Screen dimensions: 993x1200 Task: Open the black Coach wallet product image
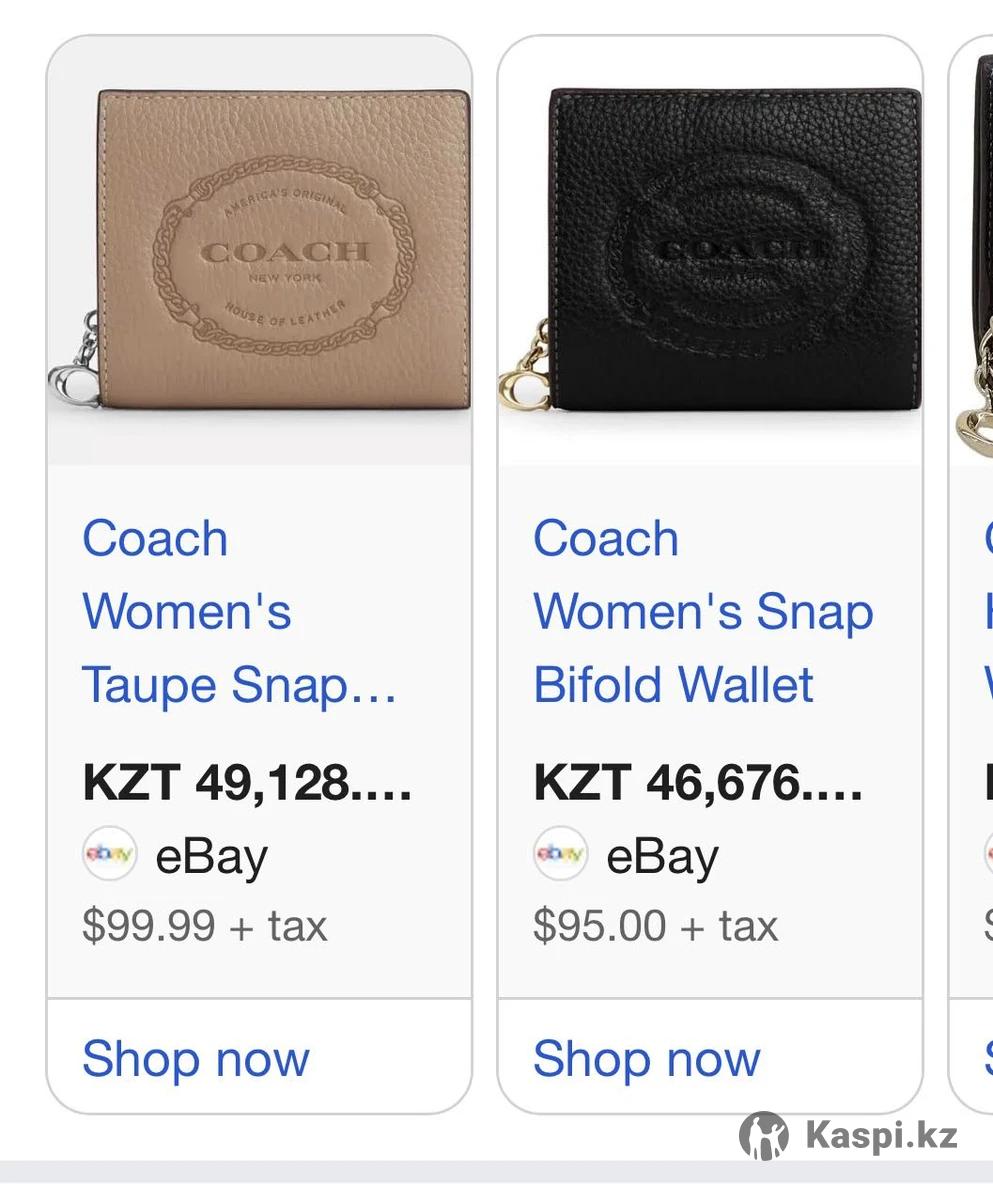[711, 250]
